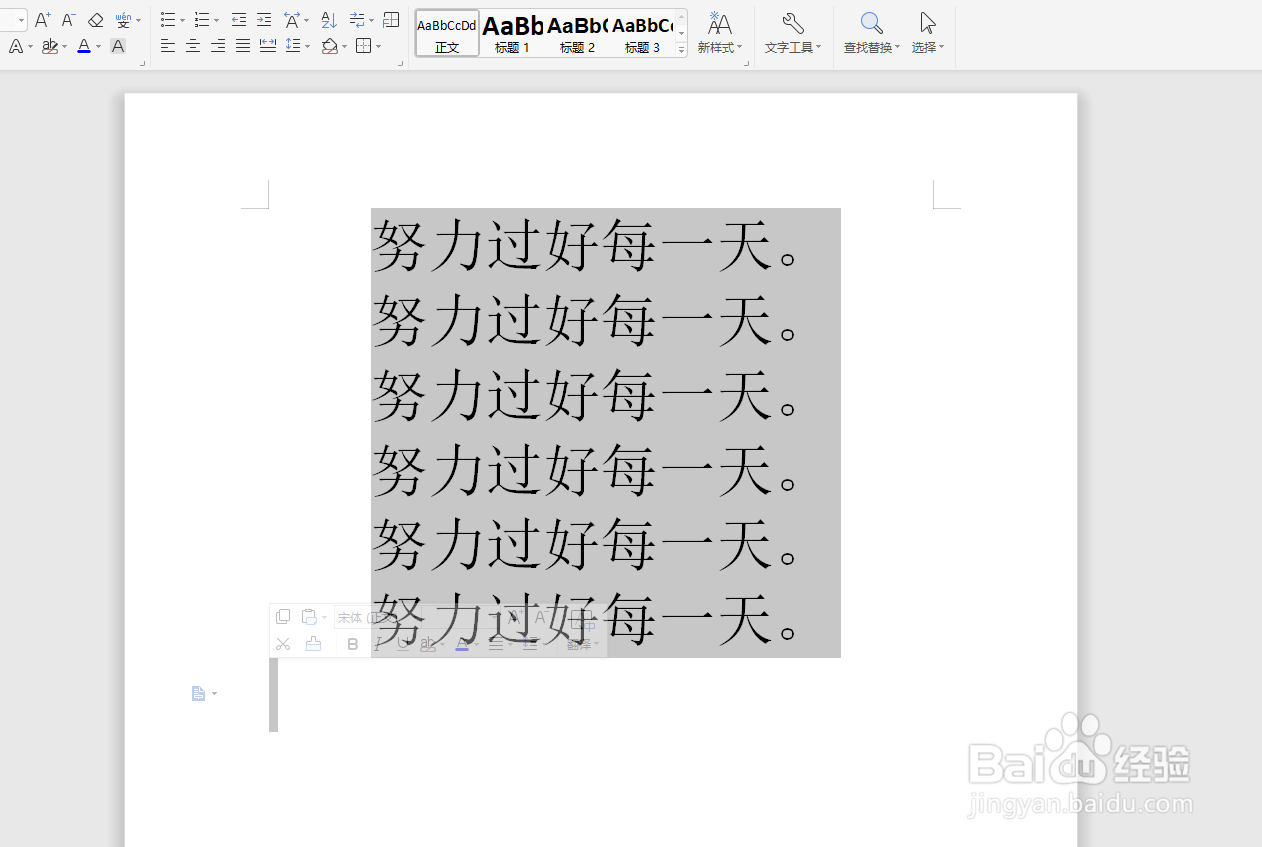This screenshot has height=847, width=1262.
Task: Open the ribbon font color dropdown arrow
Action: (98, 47)
